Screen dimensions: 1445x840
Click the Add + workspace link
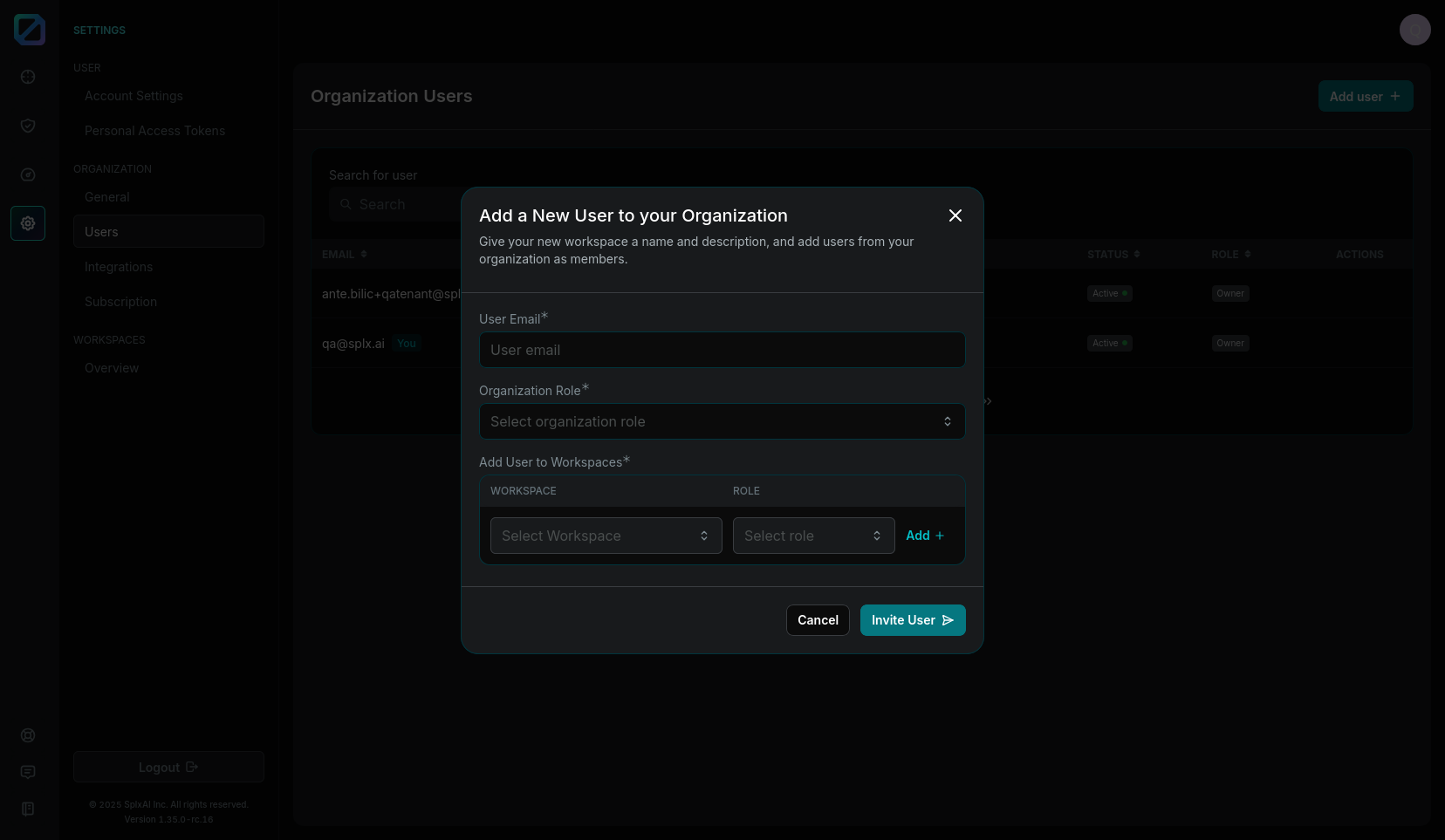(x=925, y=536)
